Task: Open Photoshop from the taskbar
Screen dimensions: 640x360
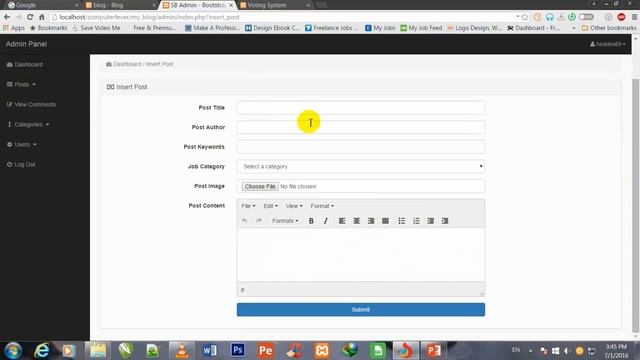Action: coord(238,351)
